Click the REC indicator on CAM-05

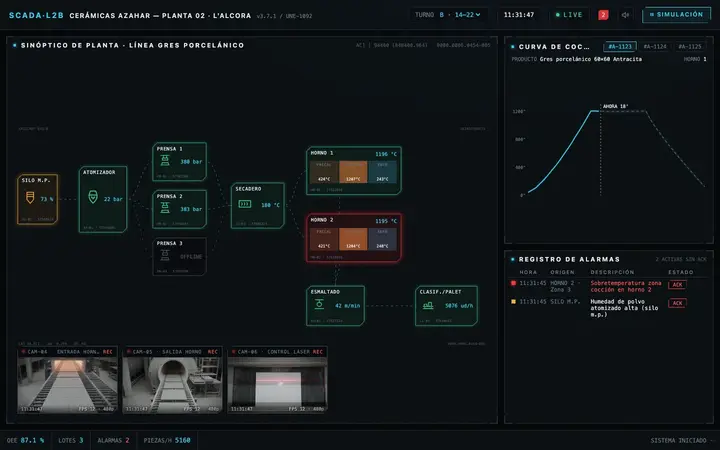click(x=213, y=352)
